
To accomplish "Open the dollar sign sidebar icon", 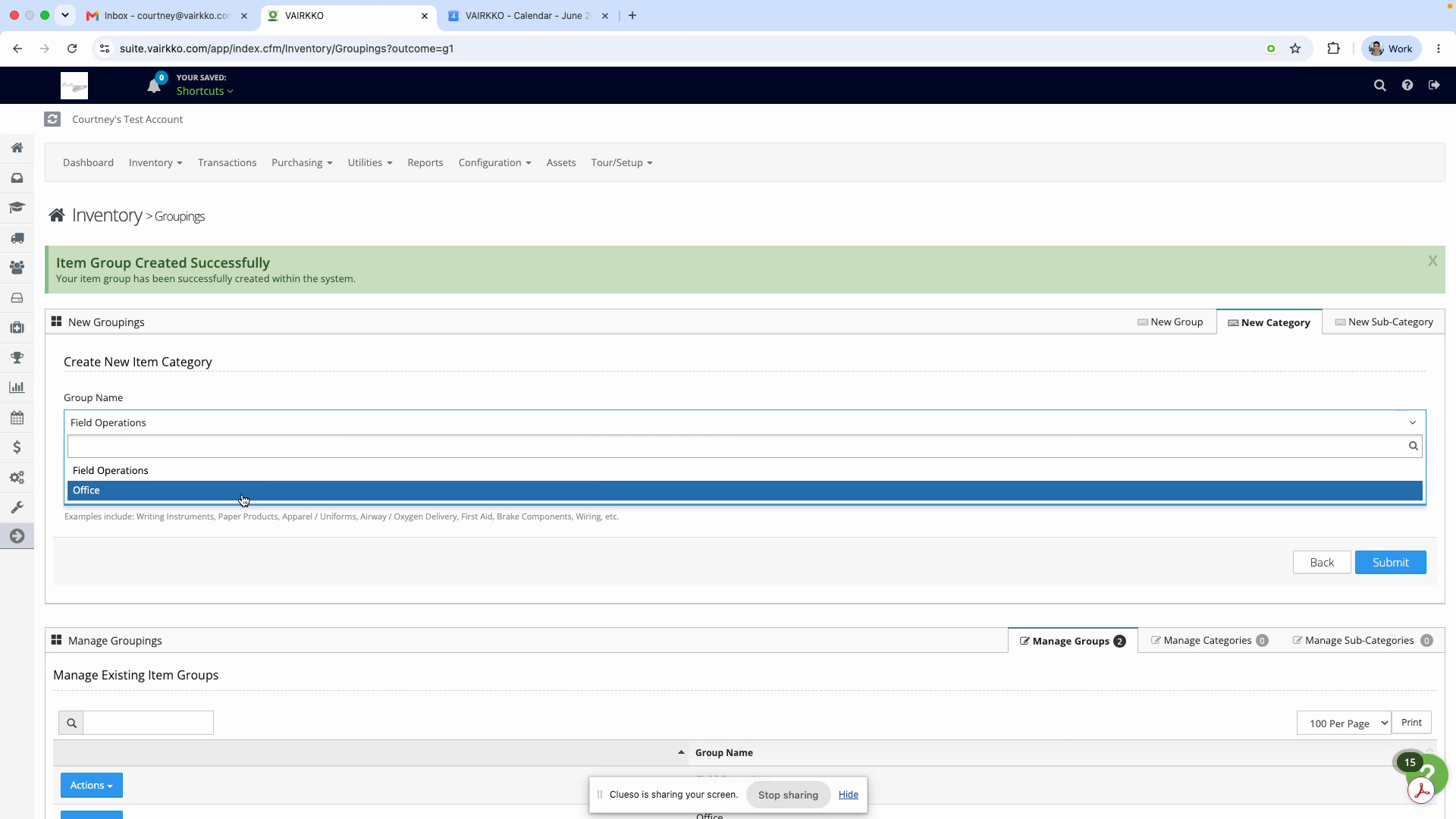I will pyautogui.click(x=17, y=447).
